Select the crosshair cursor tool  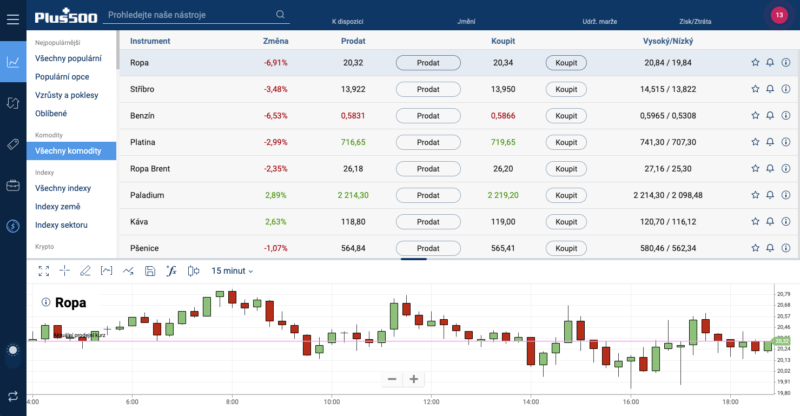click(x=64, y=270)
